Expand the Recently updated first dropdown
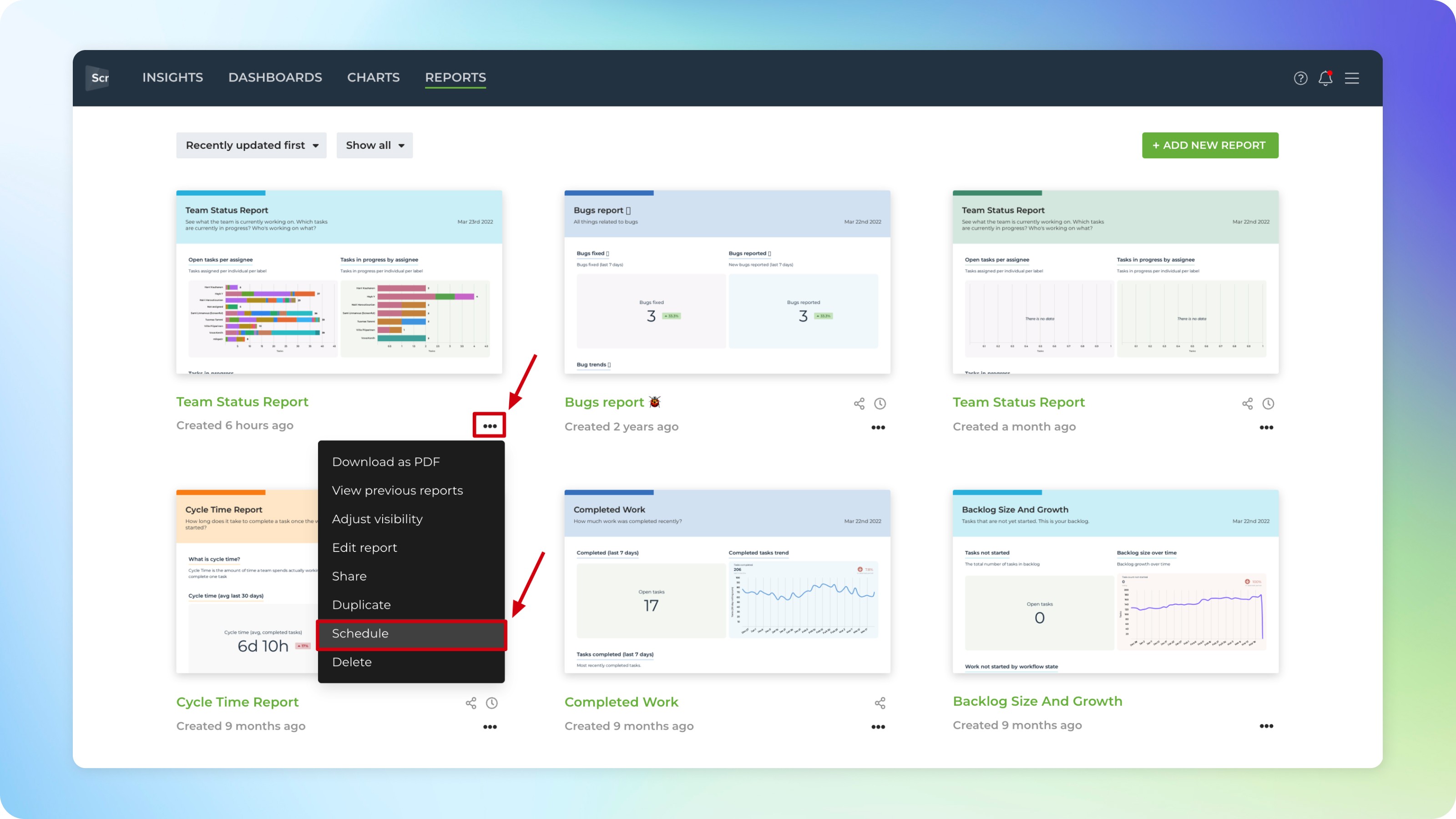Image resolution: width=1456 pixels, height=819 pixels. [x=251, y=145]
